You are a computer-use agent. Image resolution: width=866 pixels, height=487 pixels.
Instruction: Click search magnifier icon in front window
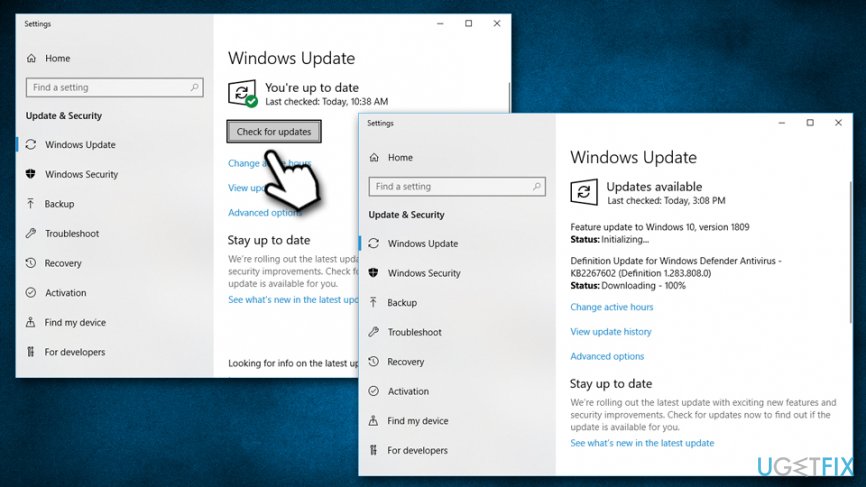point(537,187)
